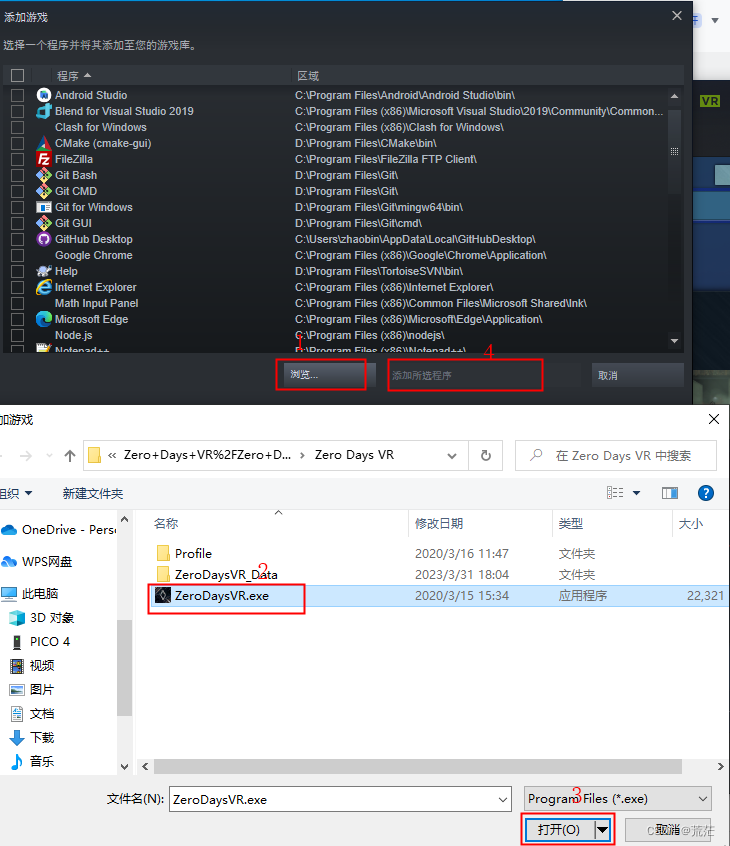Click the 新建文件夹 toolbar button

click(93, 493)
